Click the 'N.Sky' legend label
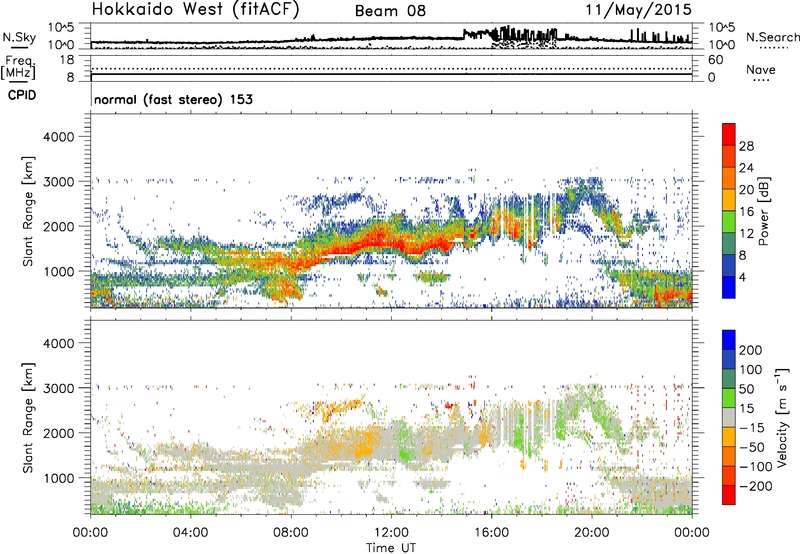 point(19,37)
